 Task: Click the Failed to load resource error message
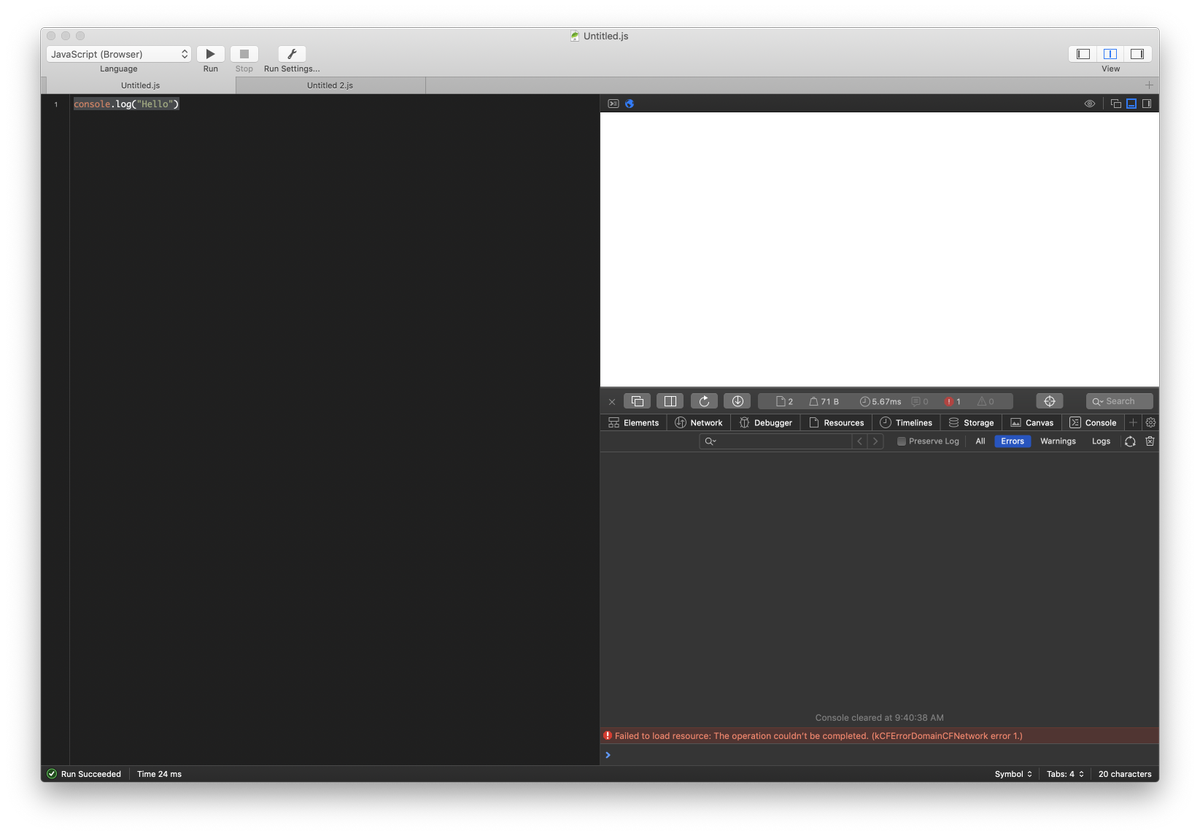pos(880,736)
